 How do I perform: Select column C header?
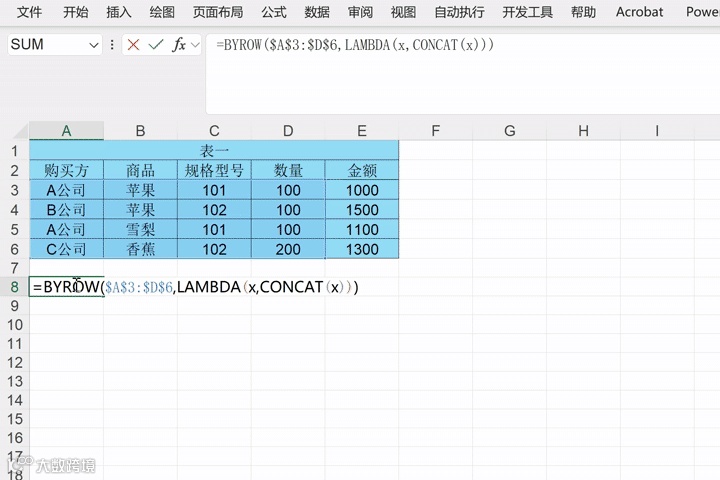click(x=214, y=131)
